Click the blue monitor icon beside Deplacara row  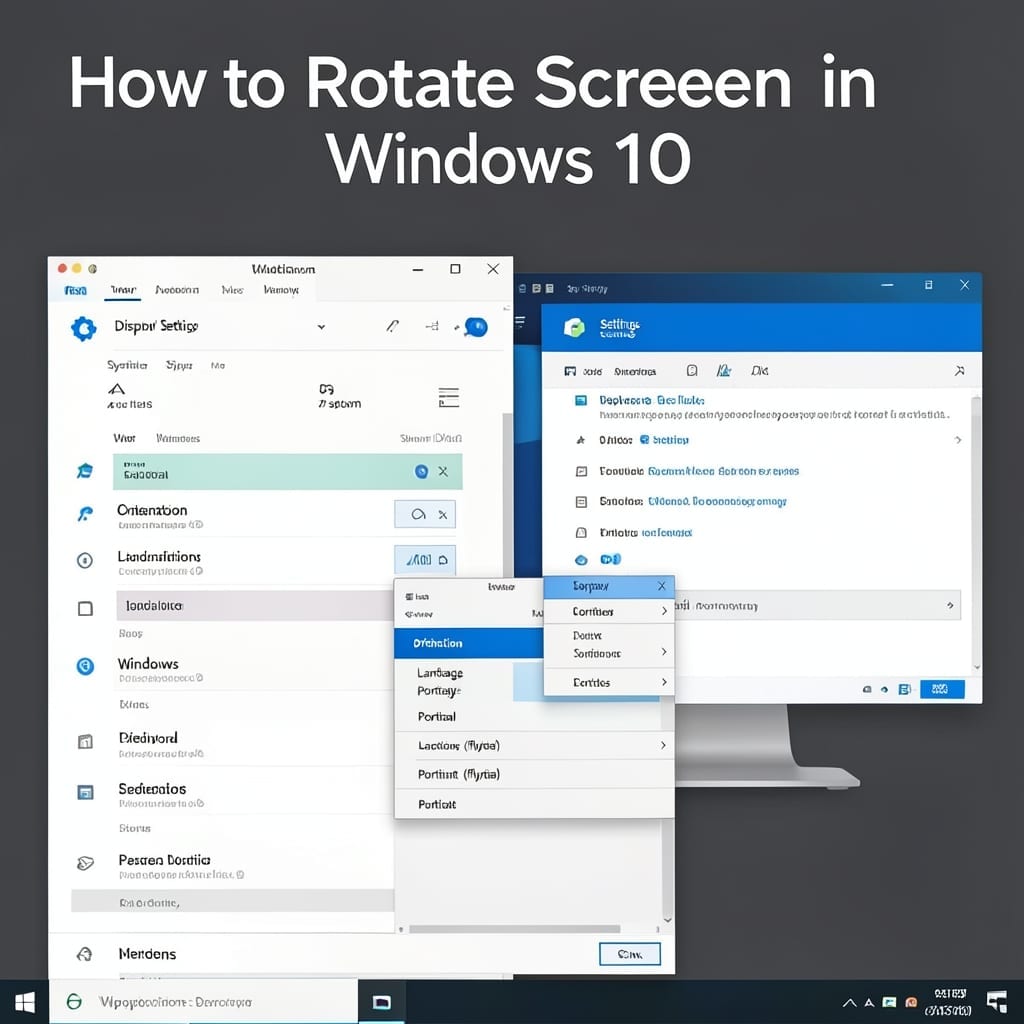coord(581,400)
